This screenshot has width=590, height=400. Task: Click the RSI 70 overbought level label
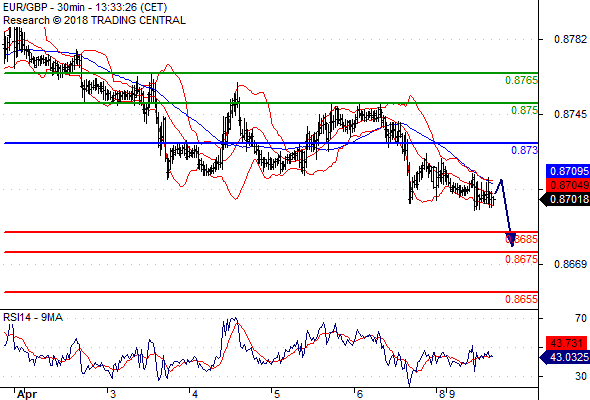581,318
